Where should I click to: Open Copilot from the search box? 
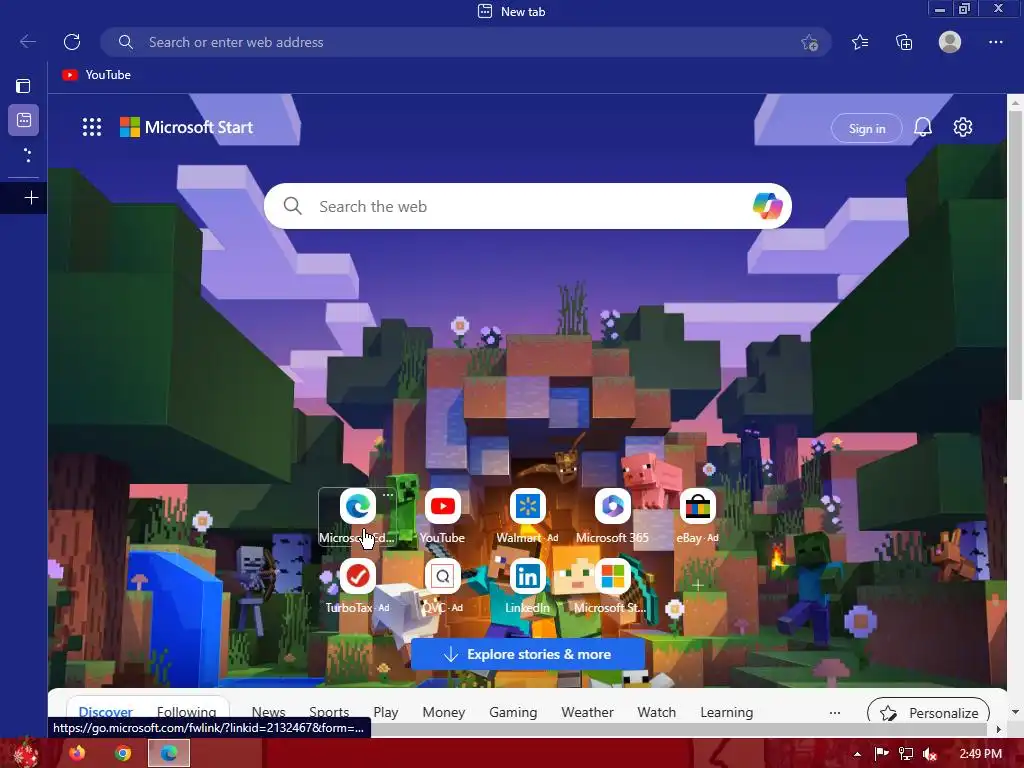point(767,206)
